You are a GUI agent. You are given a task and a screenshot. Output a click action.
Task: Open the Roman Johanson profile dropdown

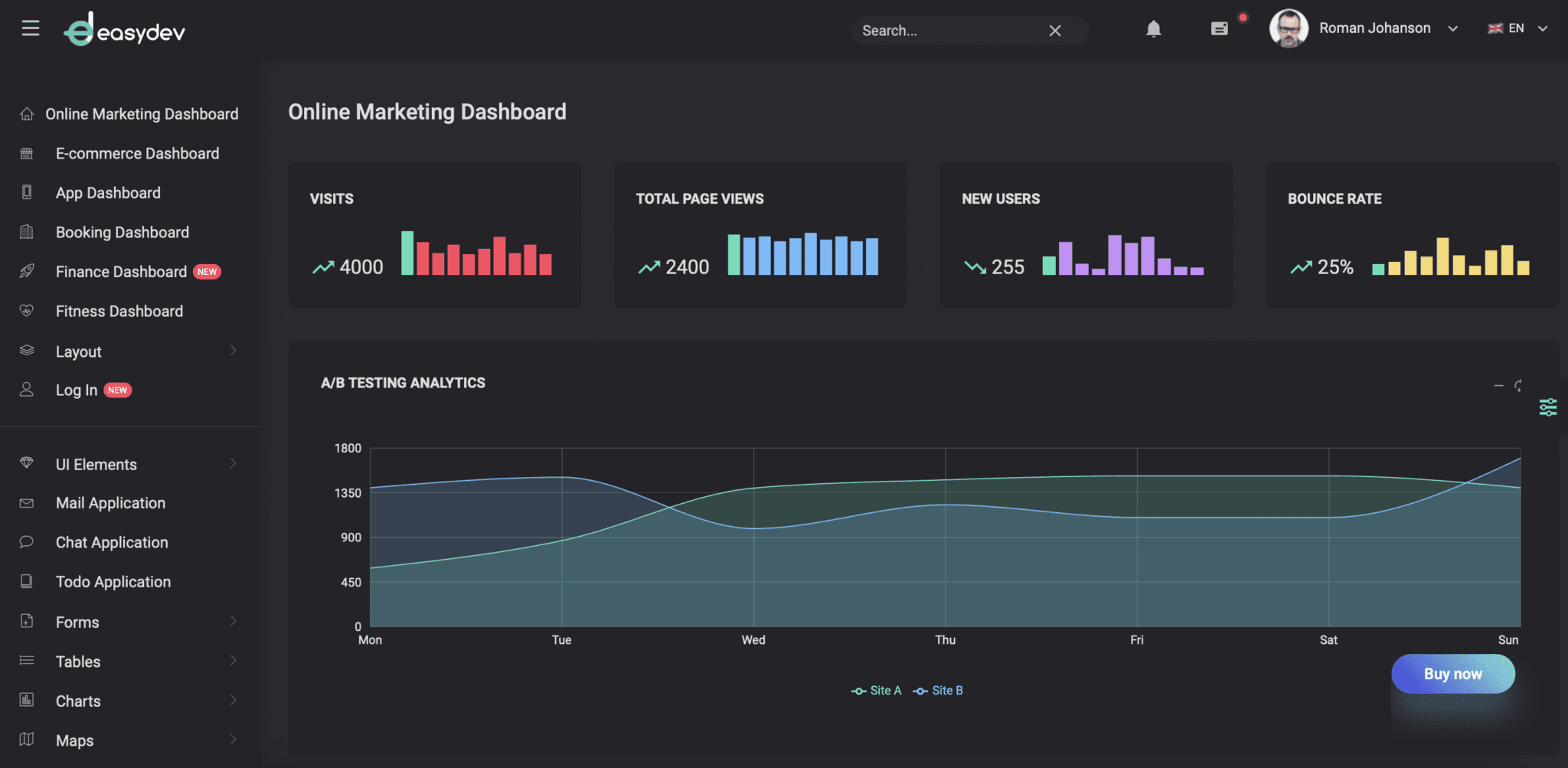[1374, 28]
